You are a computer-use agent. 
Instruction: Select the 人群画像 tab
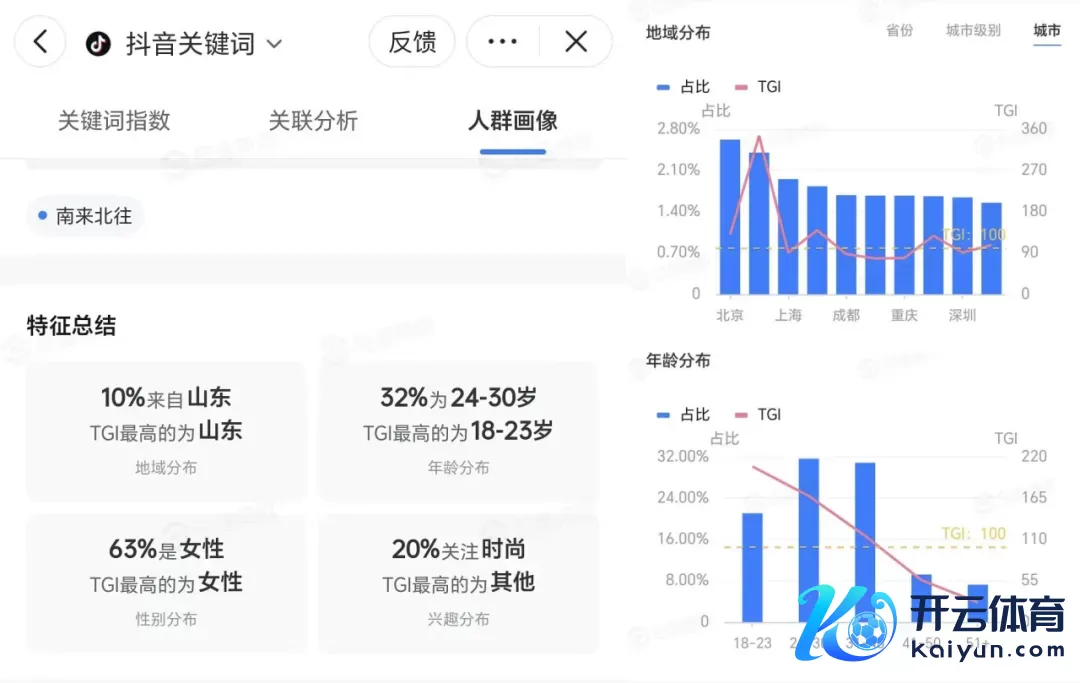pyautogui.click(x=512, y=121)
